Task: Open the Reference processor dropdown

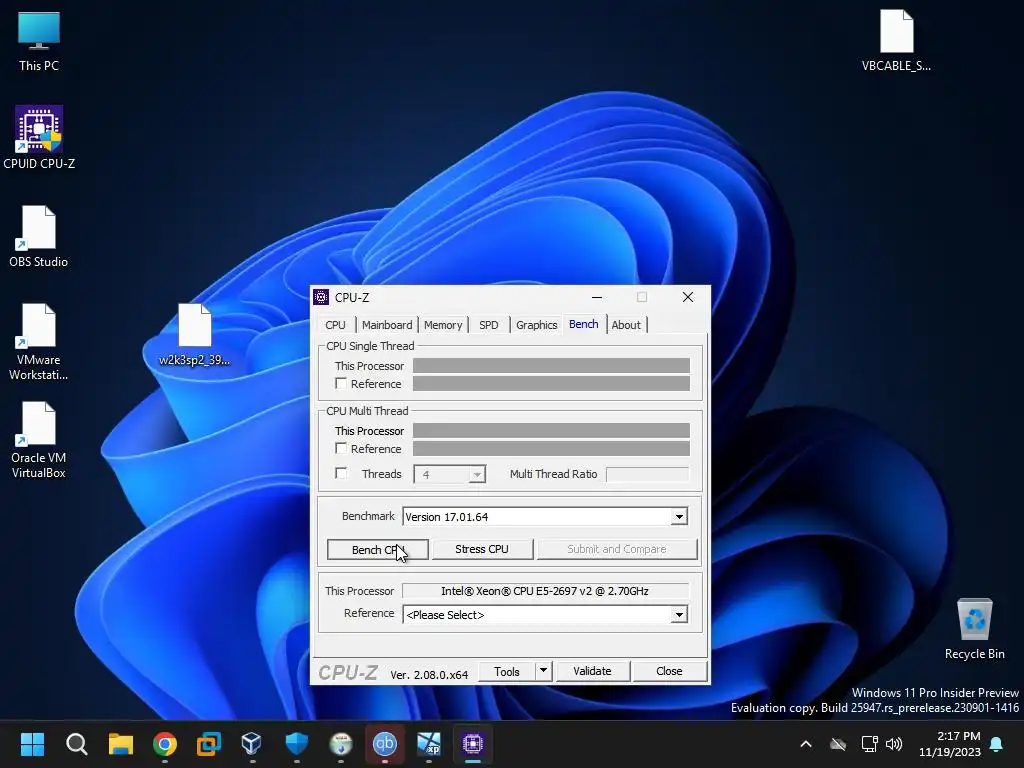Action: (679, 615)
